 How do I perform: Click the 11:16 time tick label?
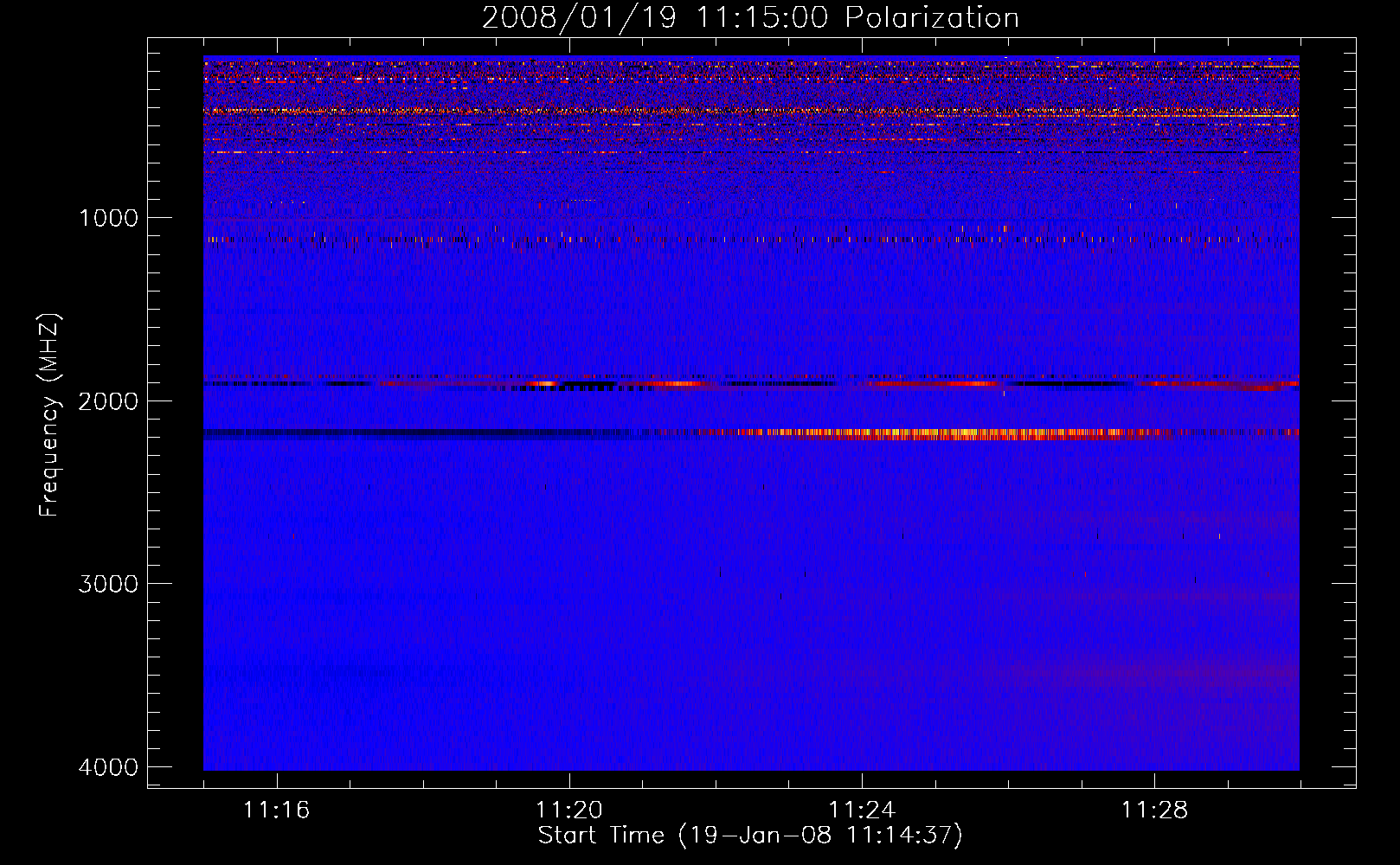[x=277, y=810]
